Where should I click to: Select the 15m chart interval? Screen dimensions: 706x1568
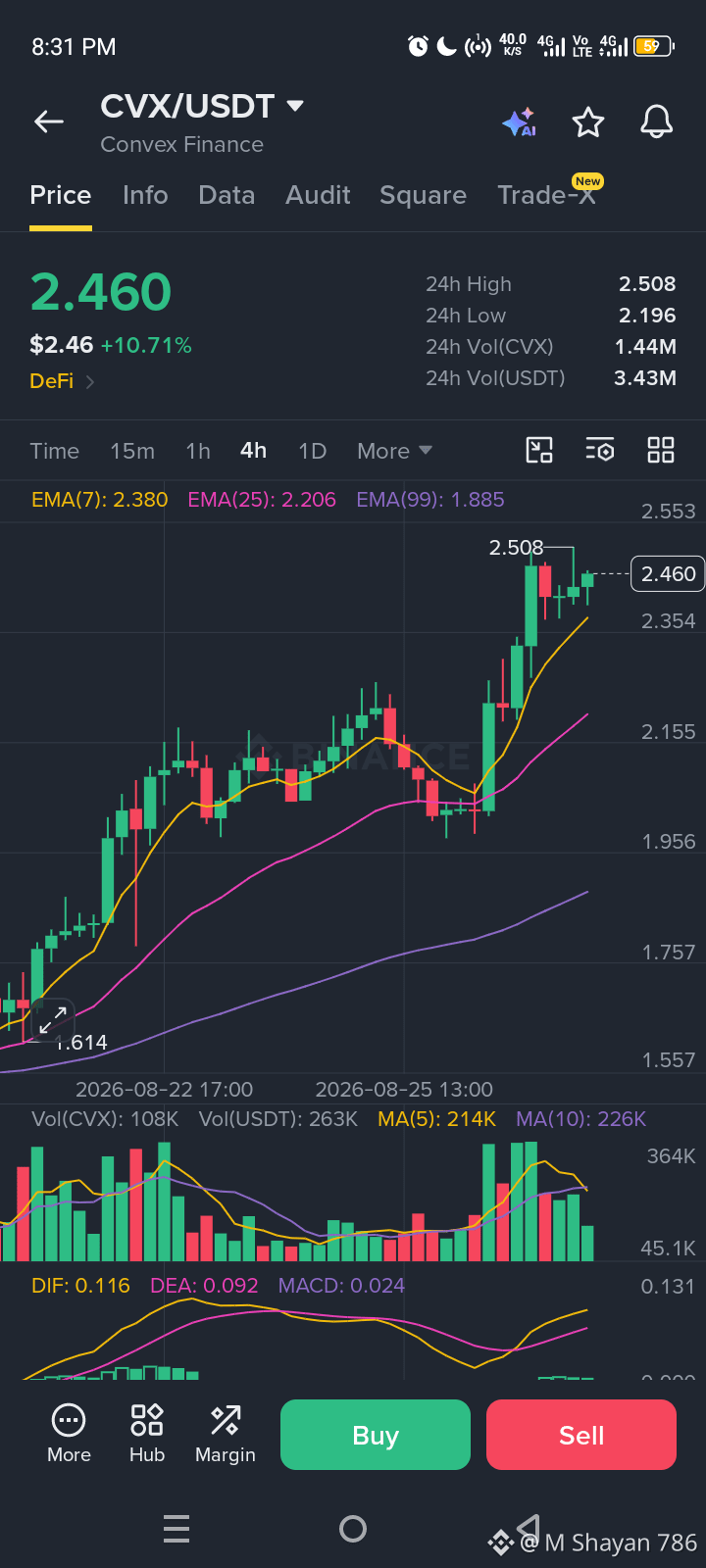(132, 451)
